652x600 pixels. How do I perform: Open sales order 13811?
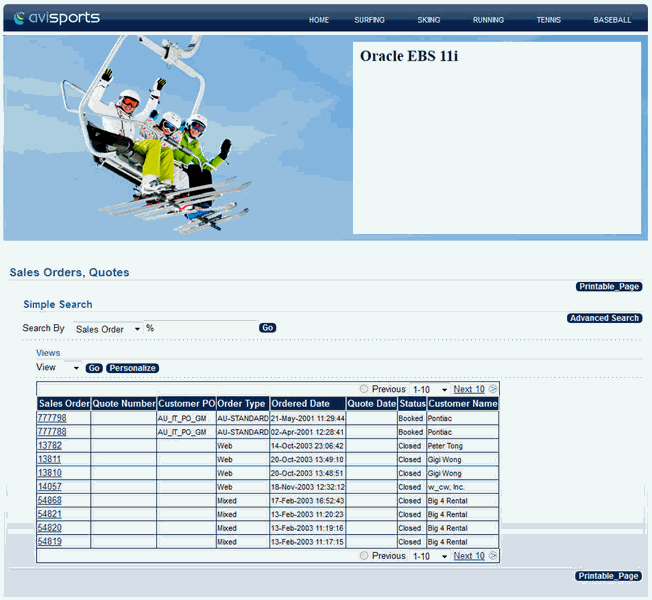coord(49,459)
